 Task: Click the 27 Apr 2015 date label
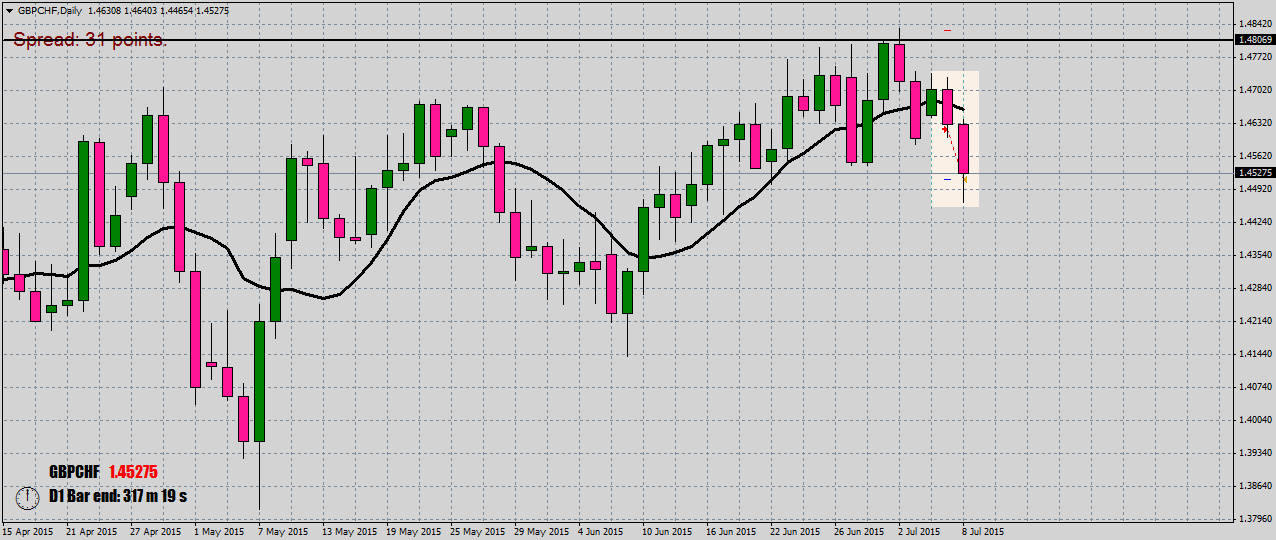(155, 532)
